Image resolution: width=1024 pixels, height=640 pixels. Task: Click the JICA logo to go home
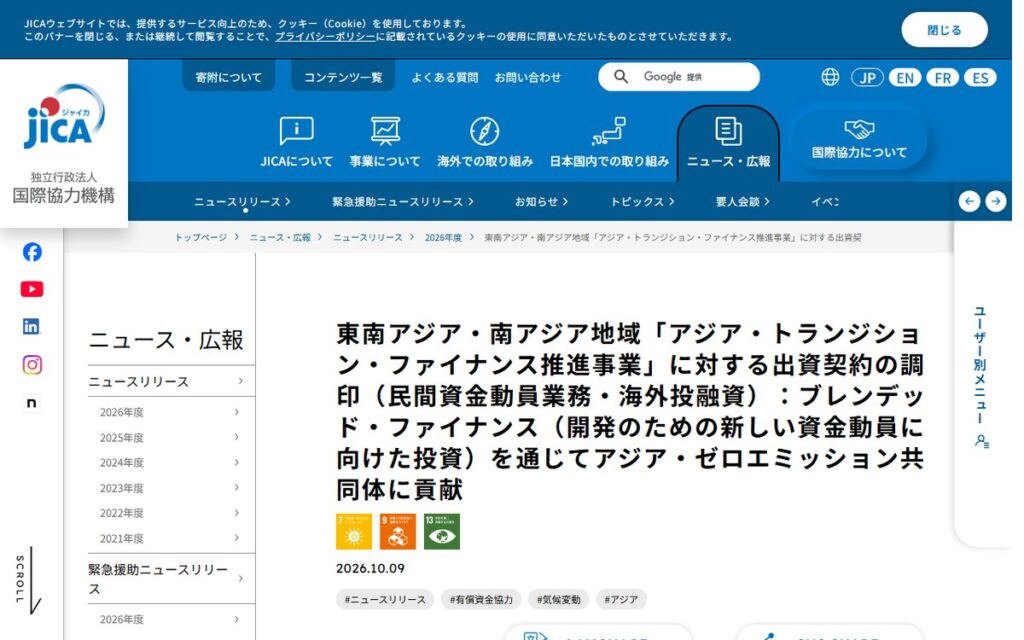coord(64,116)
